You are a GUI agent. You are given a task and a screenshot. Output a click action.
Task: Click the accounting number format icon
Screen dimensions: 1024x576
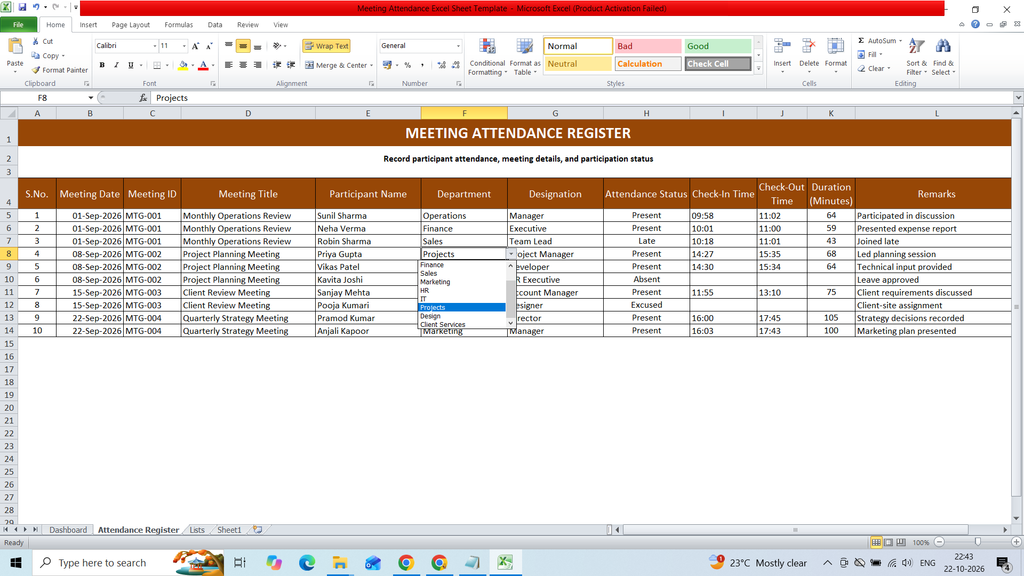pos(387,65)
